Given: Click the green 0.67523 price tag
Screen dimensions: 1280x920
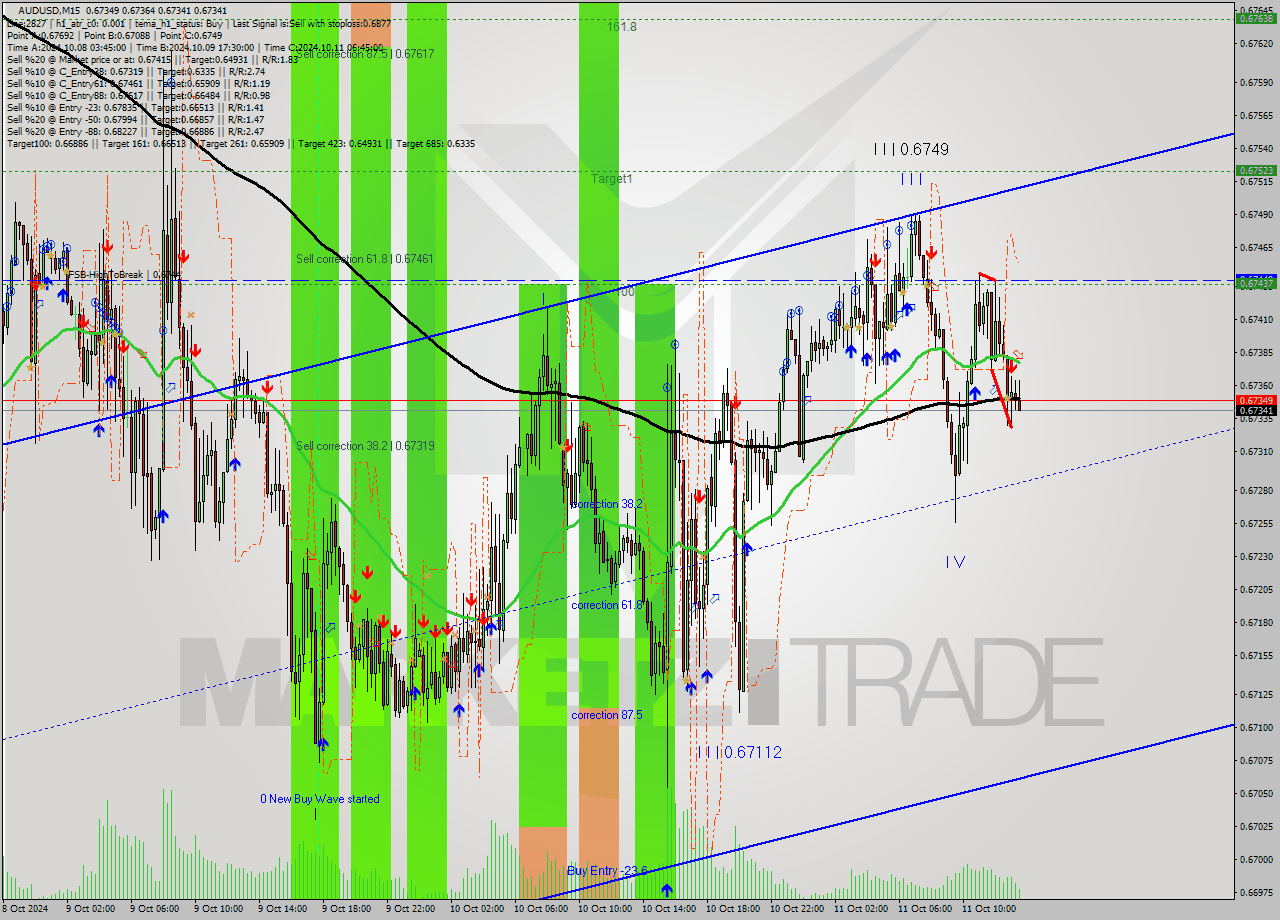Looking at the screenshot, I should coord(1256,171).
